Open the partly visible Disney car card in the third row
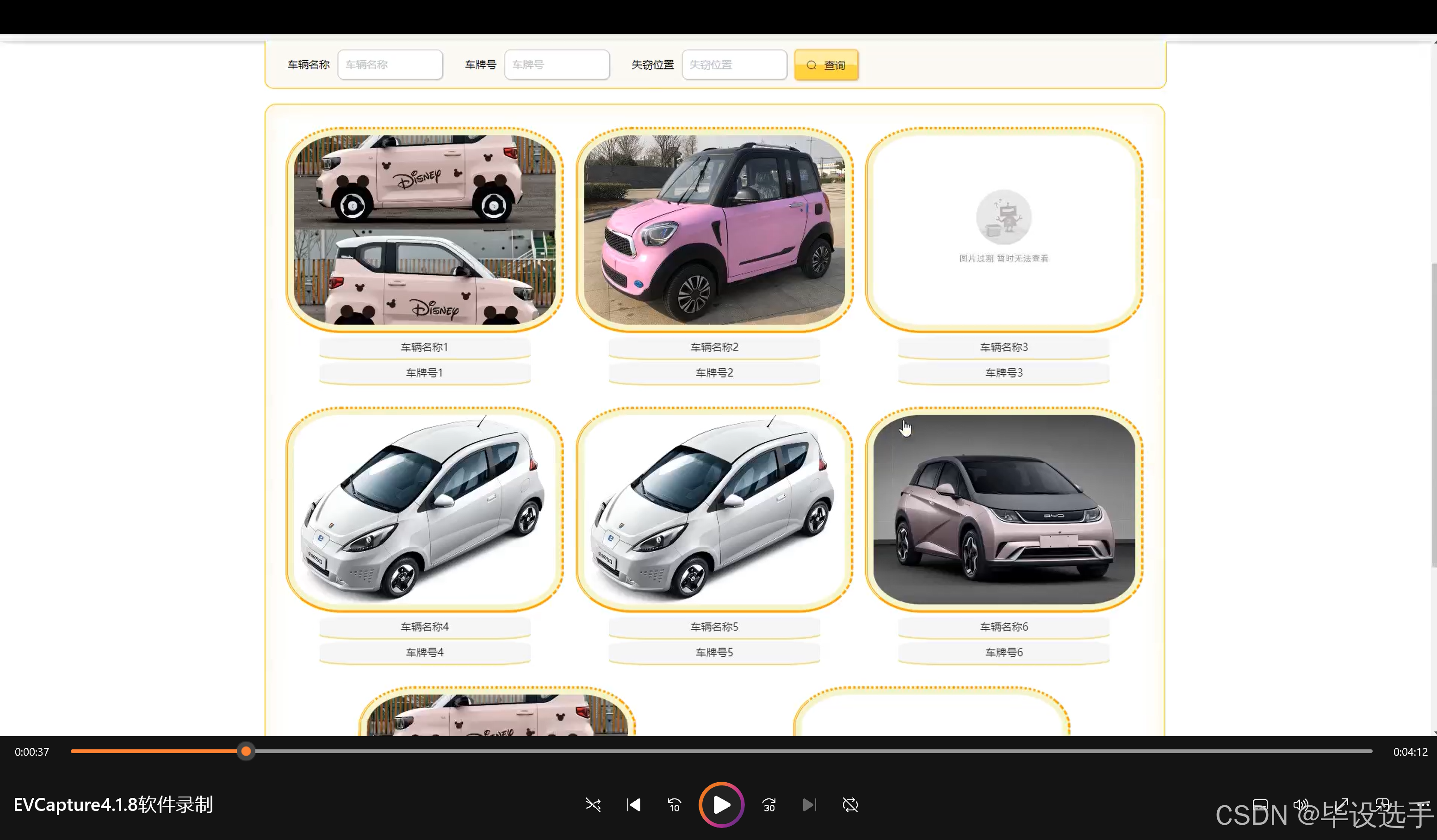Viewport: 1437px width, 840px height. pyautogui.click(x=497, y=711)
